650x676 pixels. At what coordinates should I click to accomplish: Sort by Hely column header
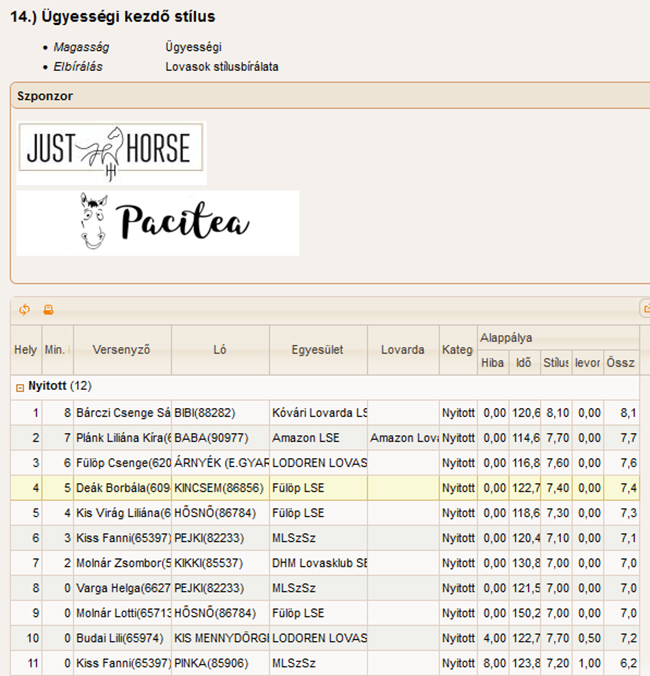25,350
